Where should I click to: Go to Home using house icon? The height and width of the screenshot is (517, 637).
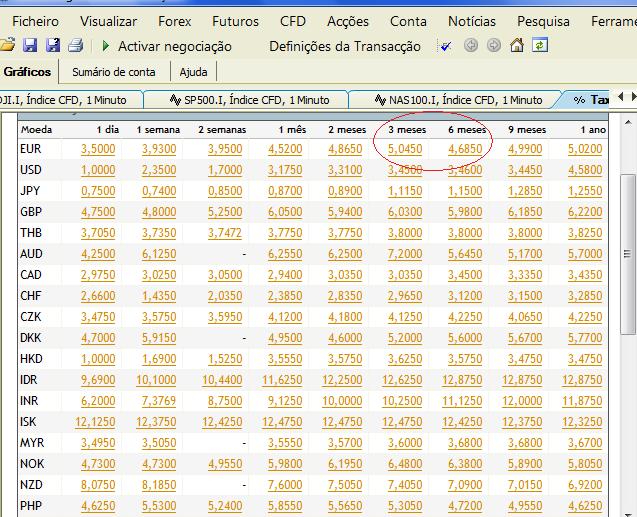[x=517, y=45]
